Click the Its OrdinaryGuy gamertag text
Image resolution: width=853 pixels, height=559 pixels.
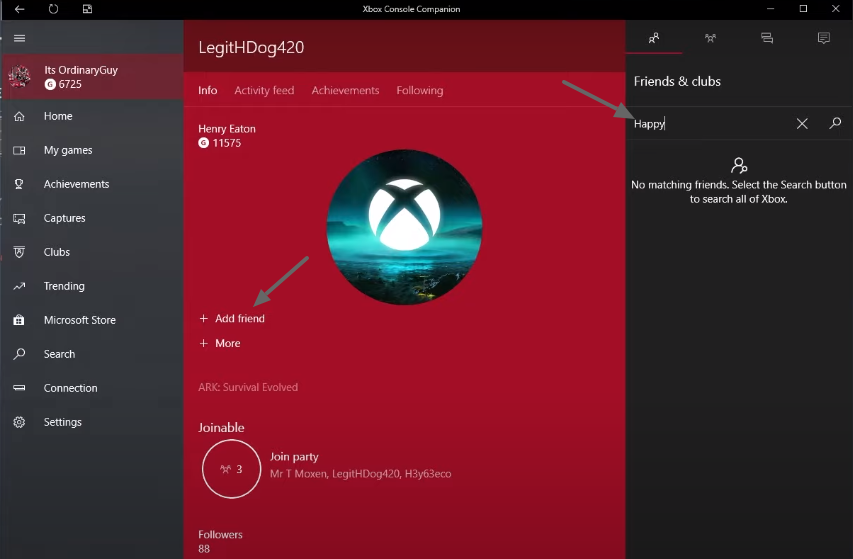pos(81,70)
